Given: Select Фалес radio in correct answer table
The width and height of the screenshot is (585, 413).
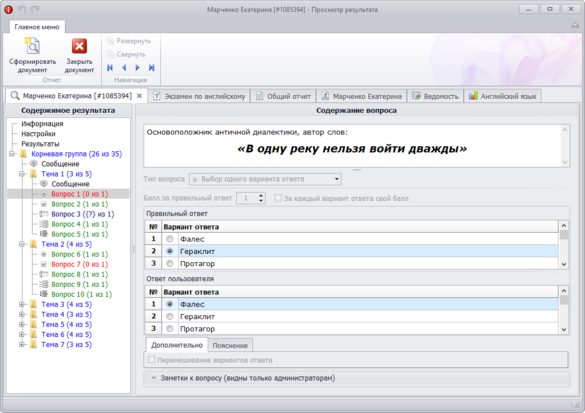Looking at the screenshot, I should coord(170,239).
